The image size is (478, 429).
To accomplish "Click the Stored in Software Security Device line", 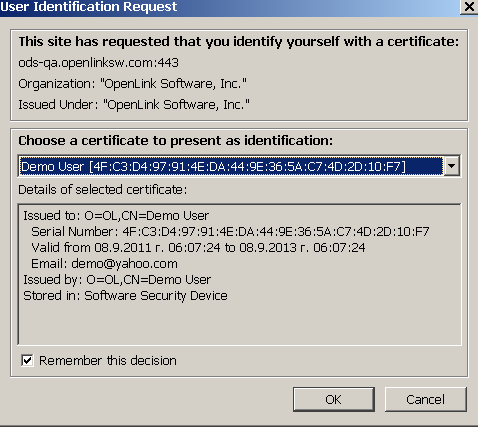I will click(x=125, y=296).
